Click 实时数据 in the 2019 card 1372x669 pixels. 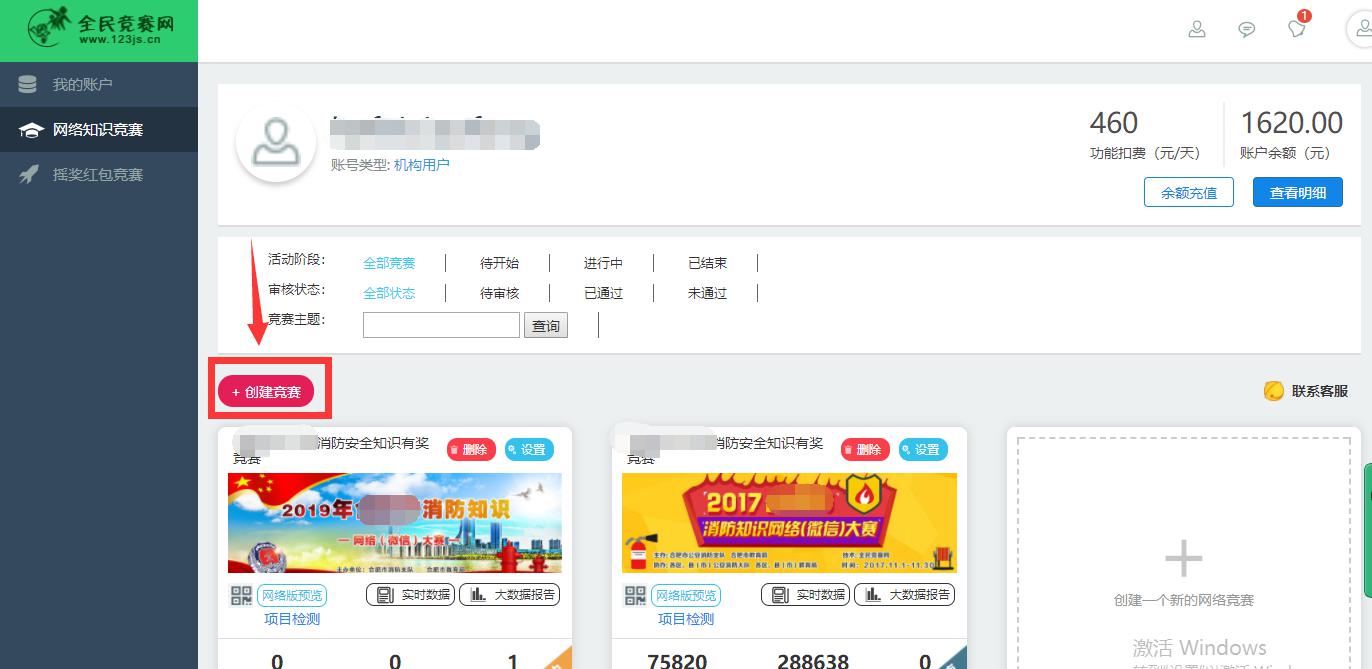pyautogui.click(x=411, y=595)
